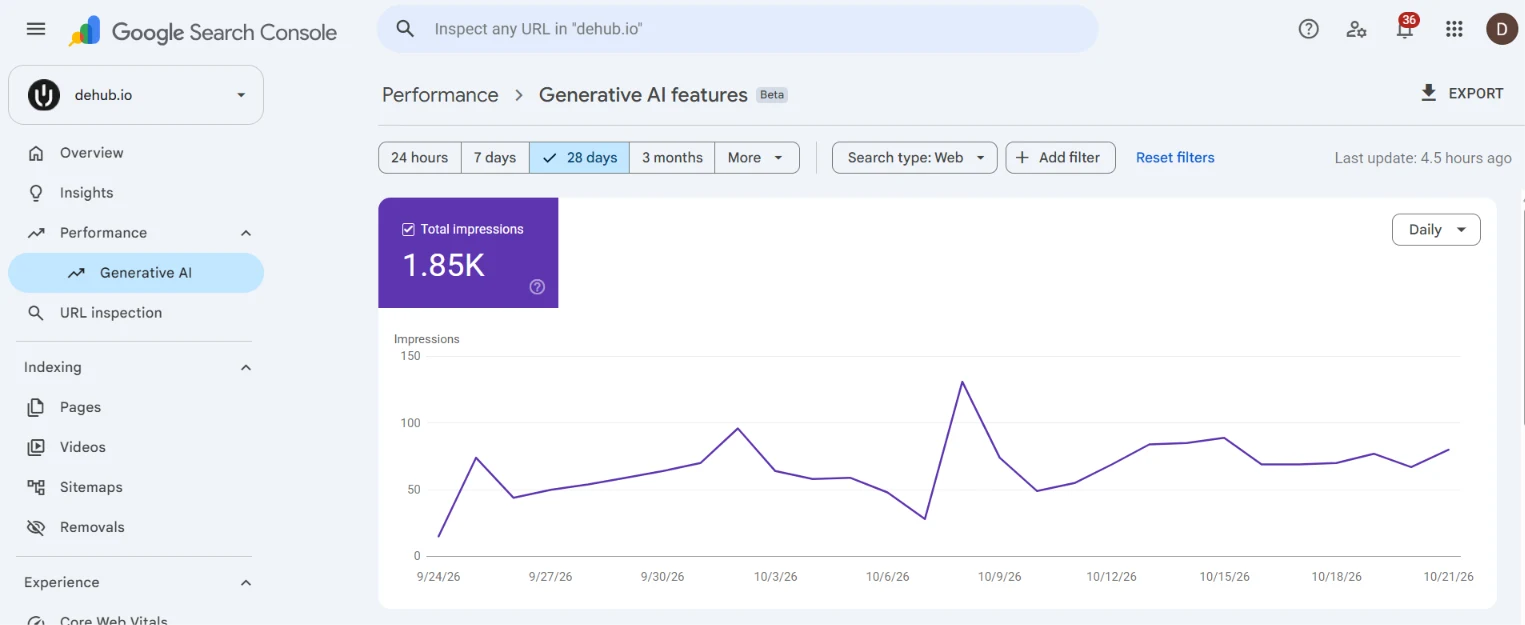Click the Insights lightbulb icon
Image resolution: width=1525 pixels, height=625 pixels.
pos(36,193)
